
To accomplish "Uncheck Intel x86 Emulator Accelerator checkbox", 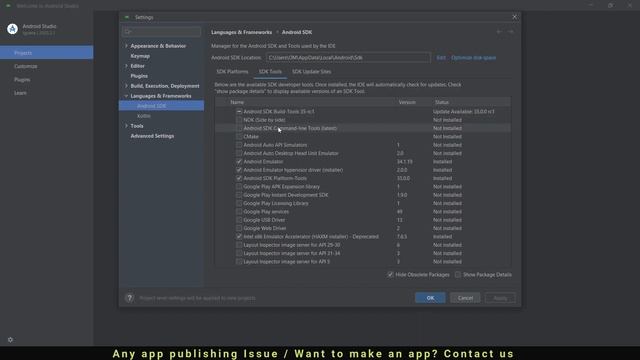I will 239,236.
